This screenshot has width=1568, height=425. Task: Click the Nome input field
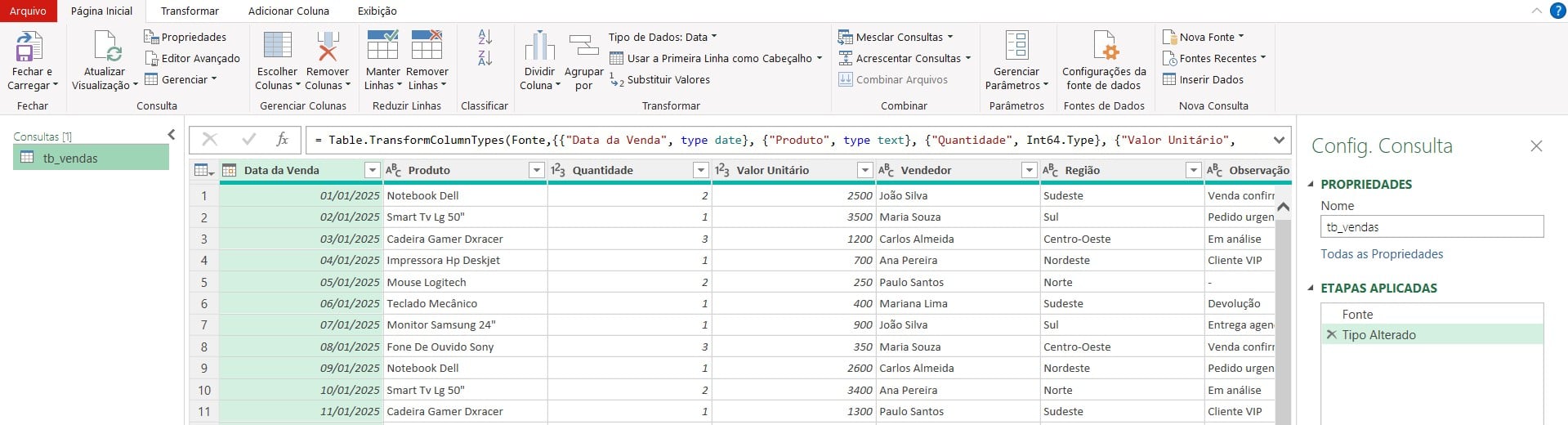1432,227
